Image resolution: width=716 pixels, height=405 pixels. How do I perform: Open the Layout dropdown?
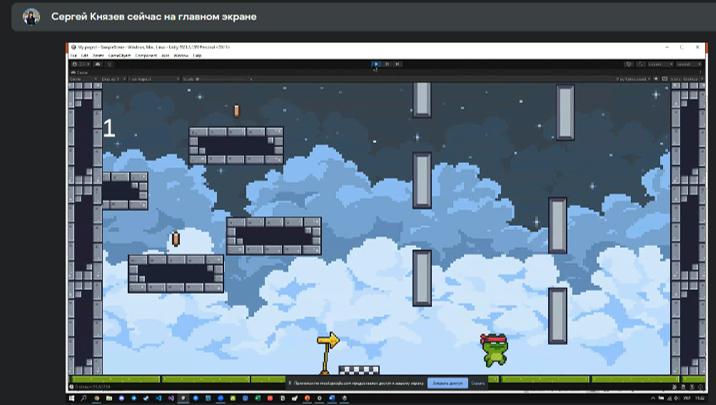coord(689,64)
